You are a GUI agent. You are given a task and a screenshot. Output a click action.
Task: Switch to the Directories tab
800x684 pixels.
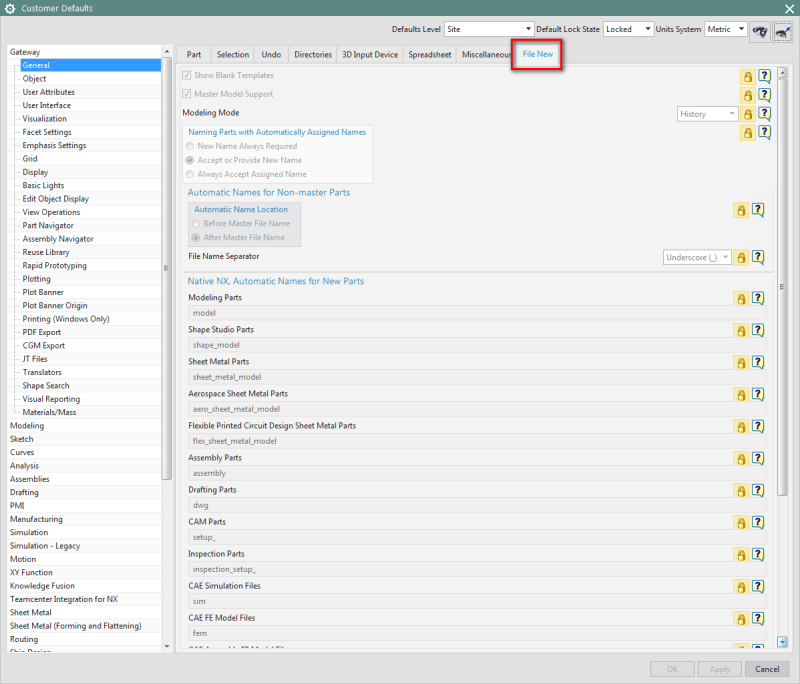click(313, 55)
